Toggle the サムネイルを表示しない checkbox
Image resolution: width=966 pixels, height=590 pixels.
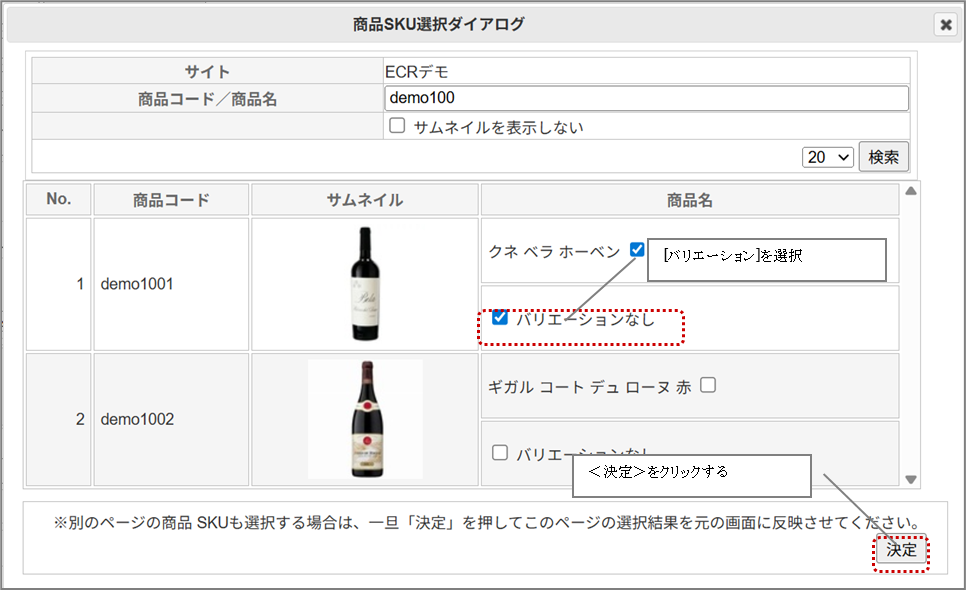pyautogui.click(x=397, y=127)
